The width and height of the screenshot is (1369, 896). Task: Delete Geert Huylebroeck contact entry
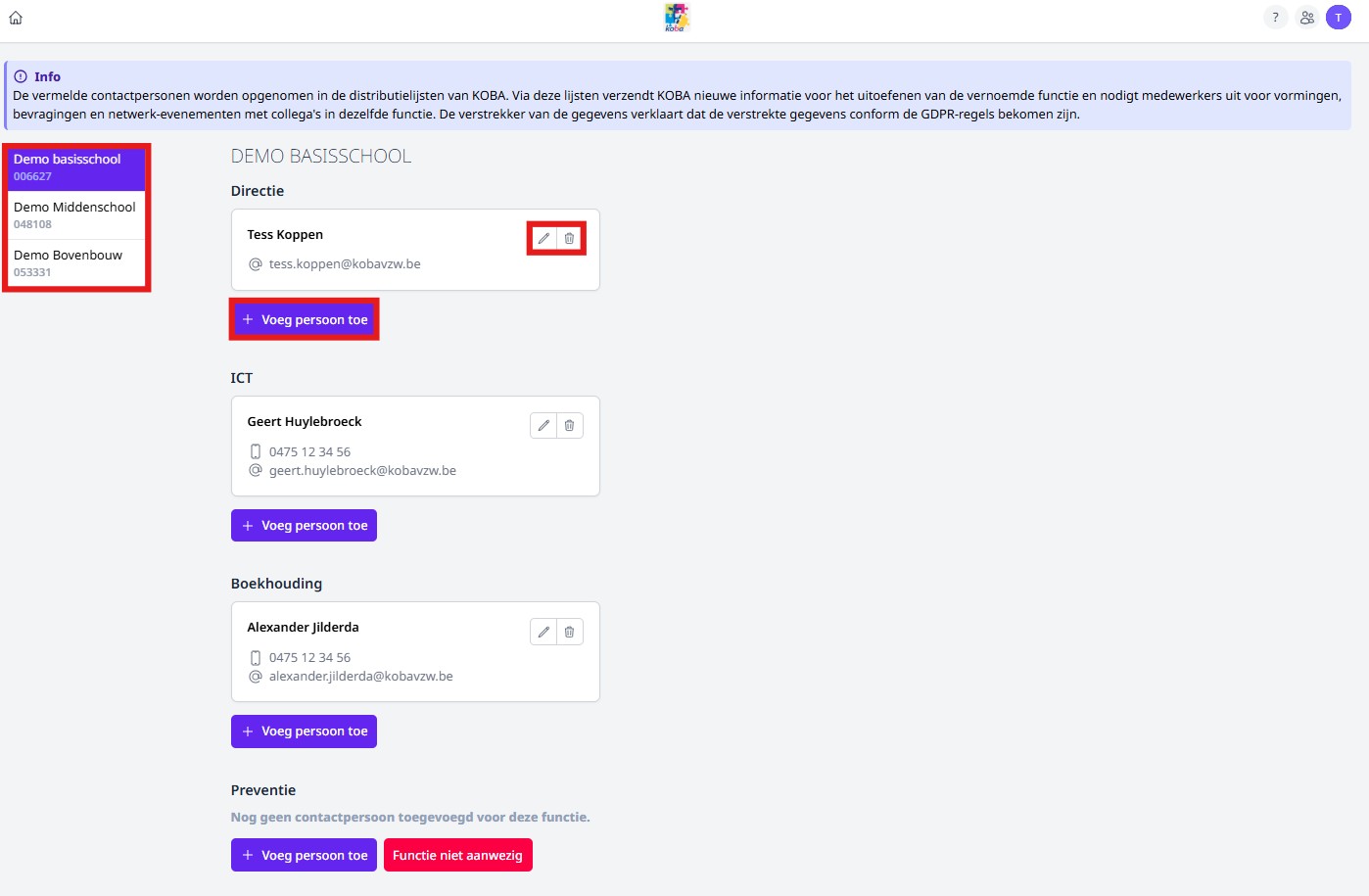[570, 426]
